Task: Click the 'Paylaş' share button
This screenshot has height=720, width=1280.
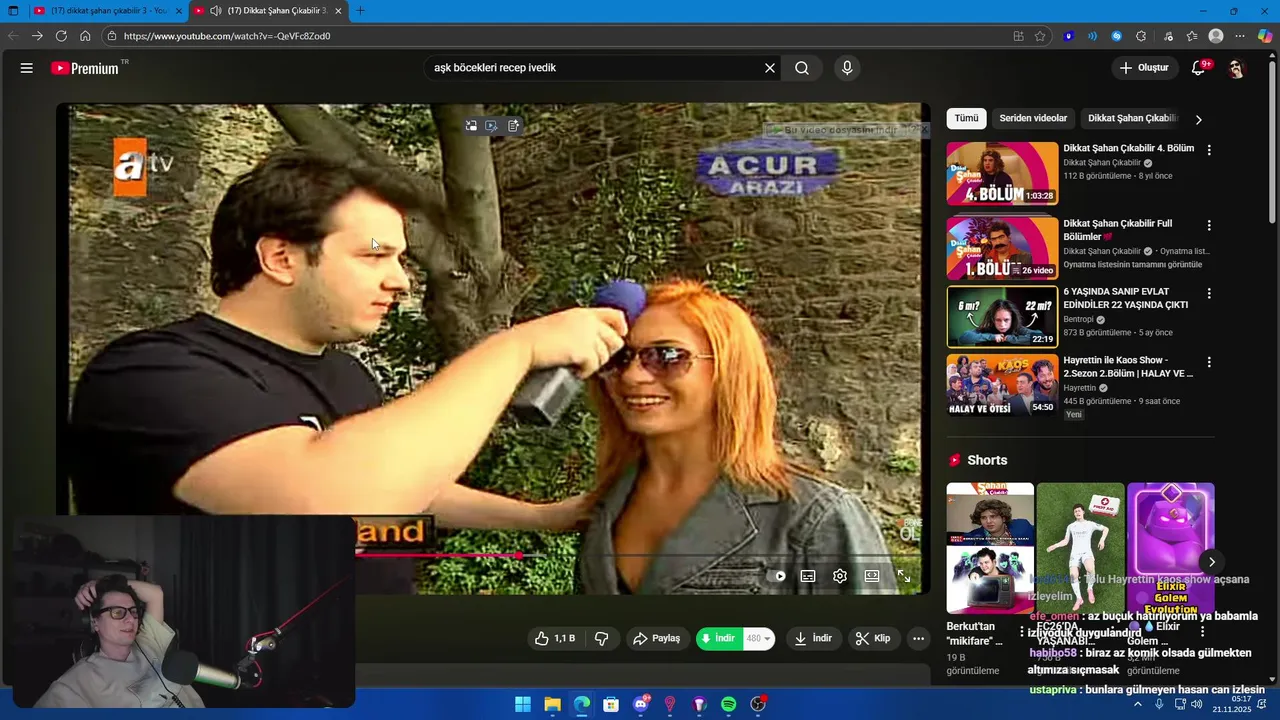Action: 656,638
